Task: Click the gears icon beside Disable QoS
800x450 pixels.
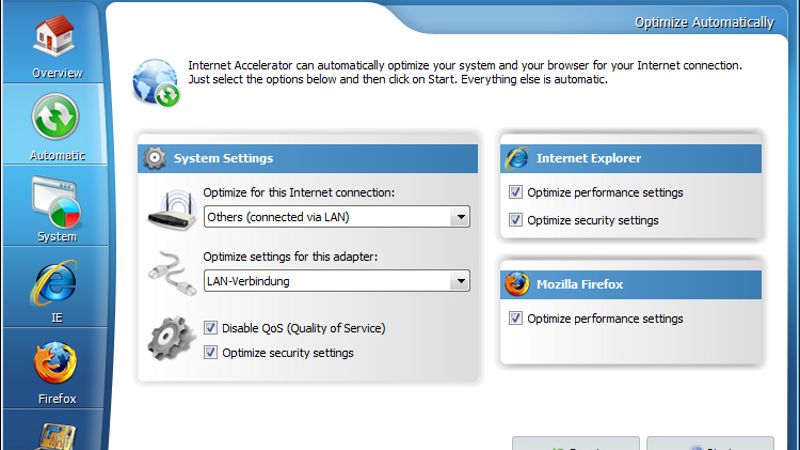Action: (x=171, y=338)
